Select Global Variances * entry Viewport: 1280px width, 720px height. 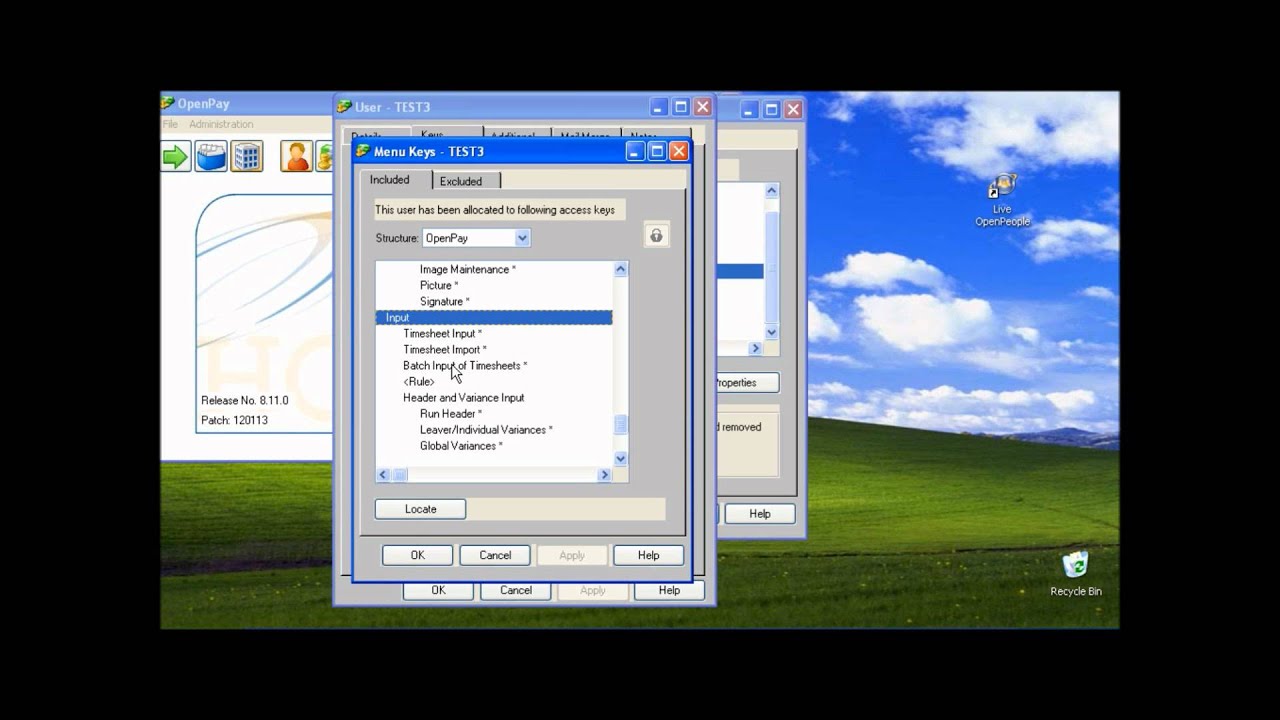[461, 445]
